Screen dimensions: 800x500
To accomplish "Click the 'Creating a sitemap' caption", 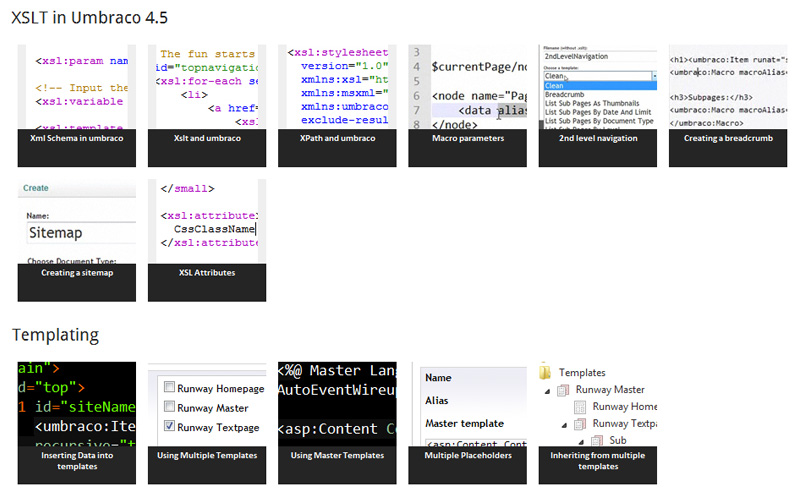I will 77,273.
